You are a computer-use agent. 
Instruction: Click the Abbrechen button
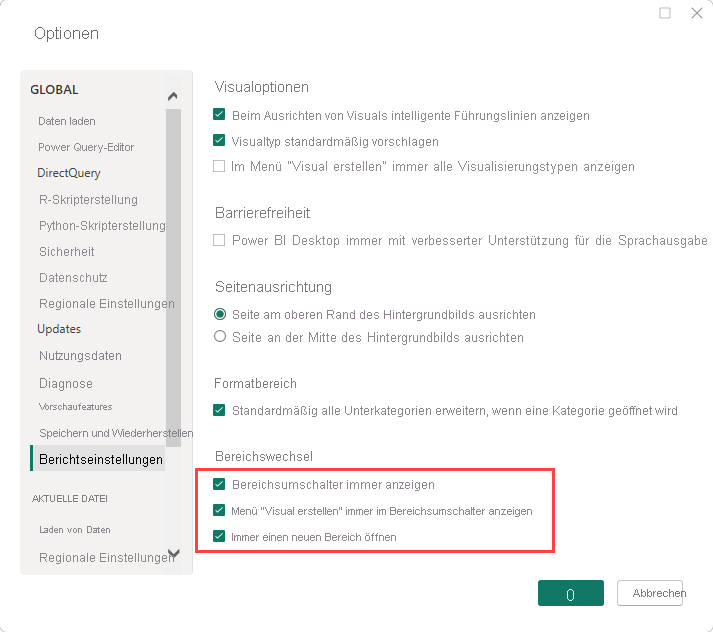650,593
